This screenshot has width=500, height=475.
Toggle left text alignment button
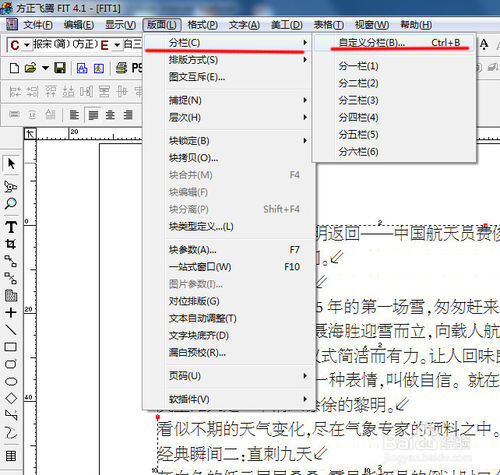pyautogui.click(x=74, y=115)
